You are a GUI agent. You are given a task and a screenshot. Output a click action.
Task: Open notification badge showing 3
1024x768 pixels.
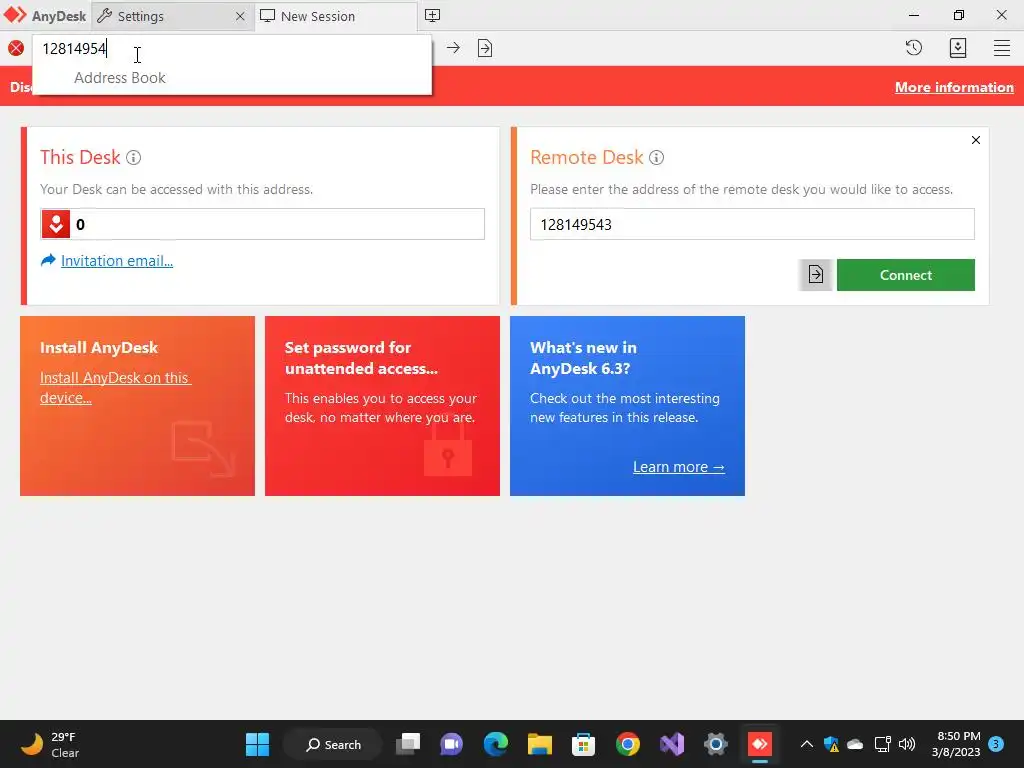[x=996, y=744]
